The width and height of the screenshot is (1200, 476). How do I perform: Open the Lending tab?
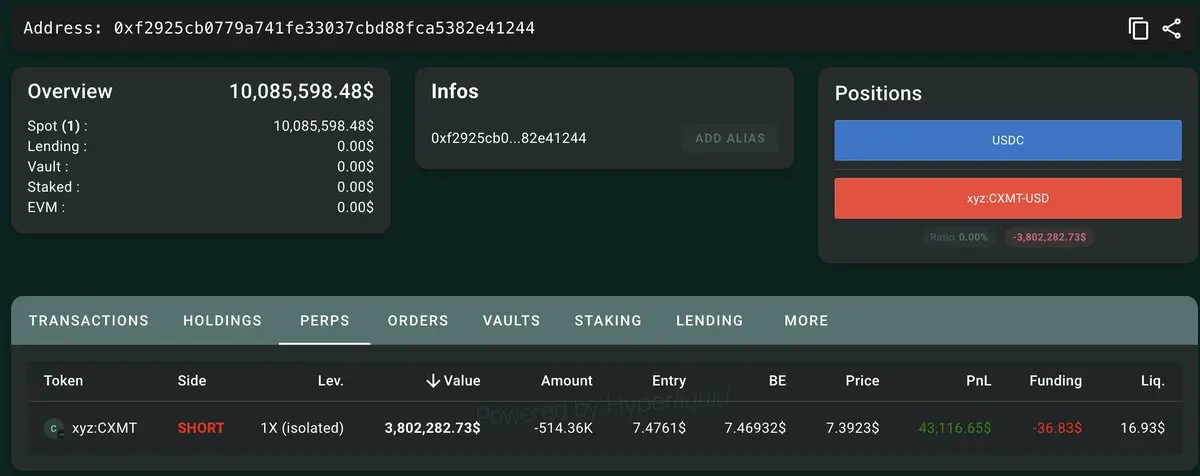click(x=710, y=321)
